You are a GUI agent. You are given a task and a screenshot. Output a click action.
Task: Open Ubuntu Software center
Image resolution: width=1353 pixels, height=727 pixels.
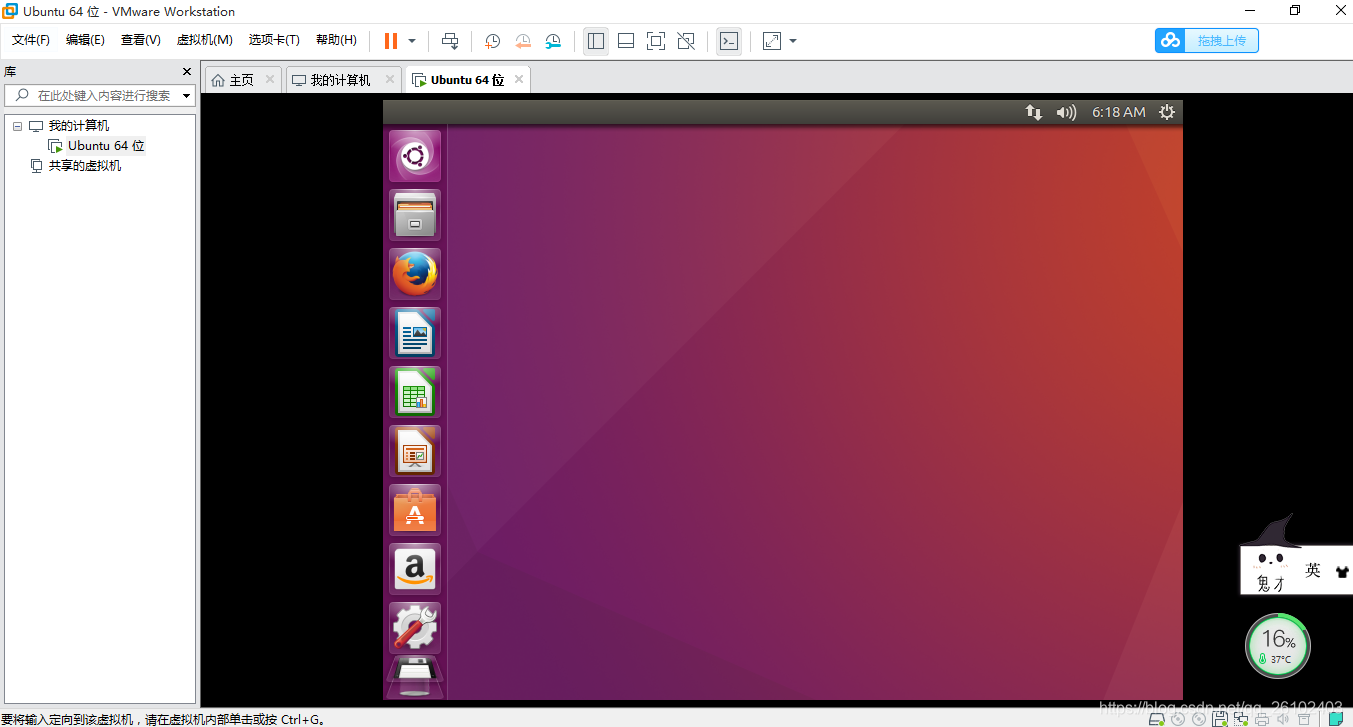414,510
